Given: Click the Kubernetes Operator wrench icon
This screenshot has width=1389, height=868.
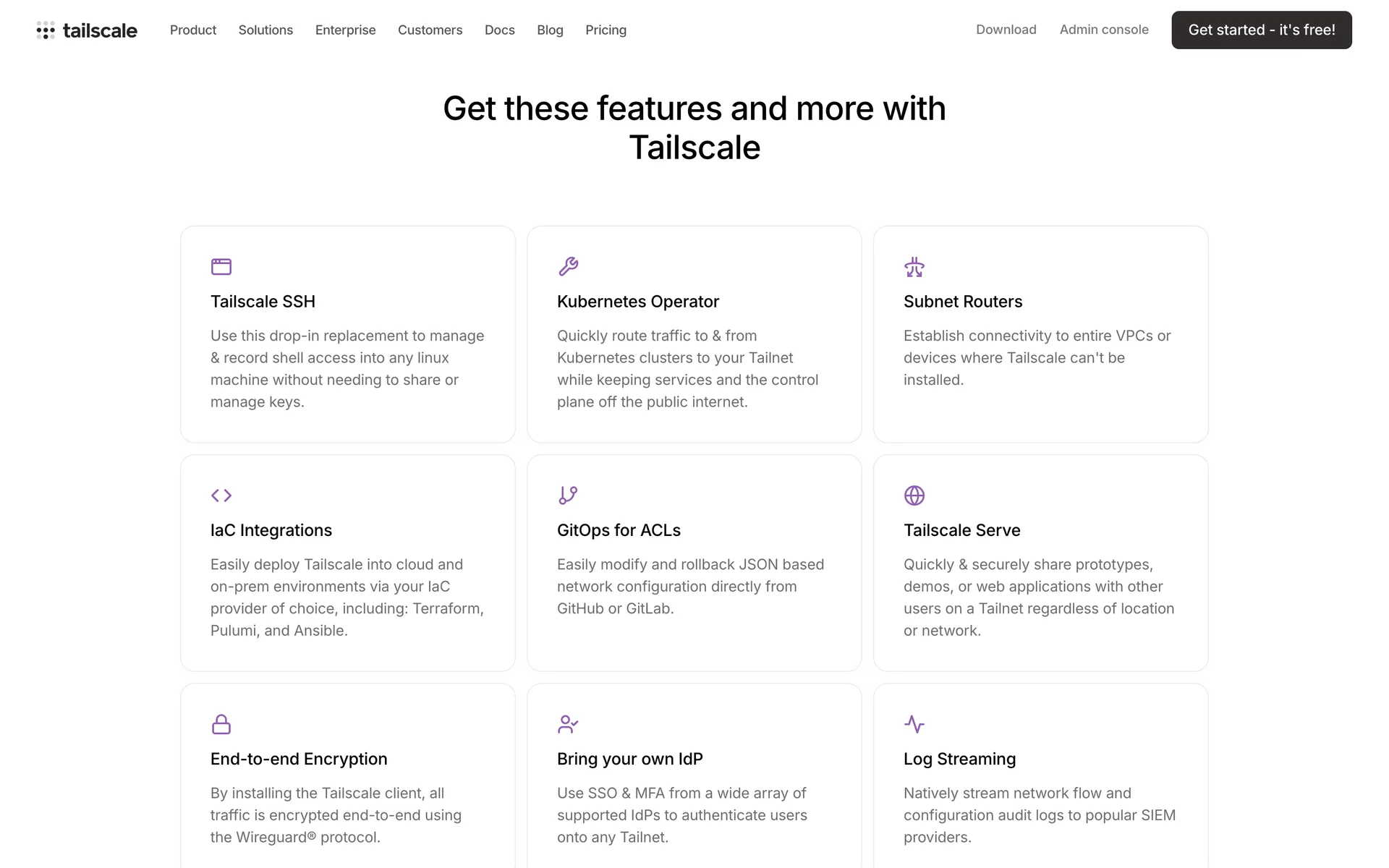Looking at the screenshot, I should coord(568,267).
